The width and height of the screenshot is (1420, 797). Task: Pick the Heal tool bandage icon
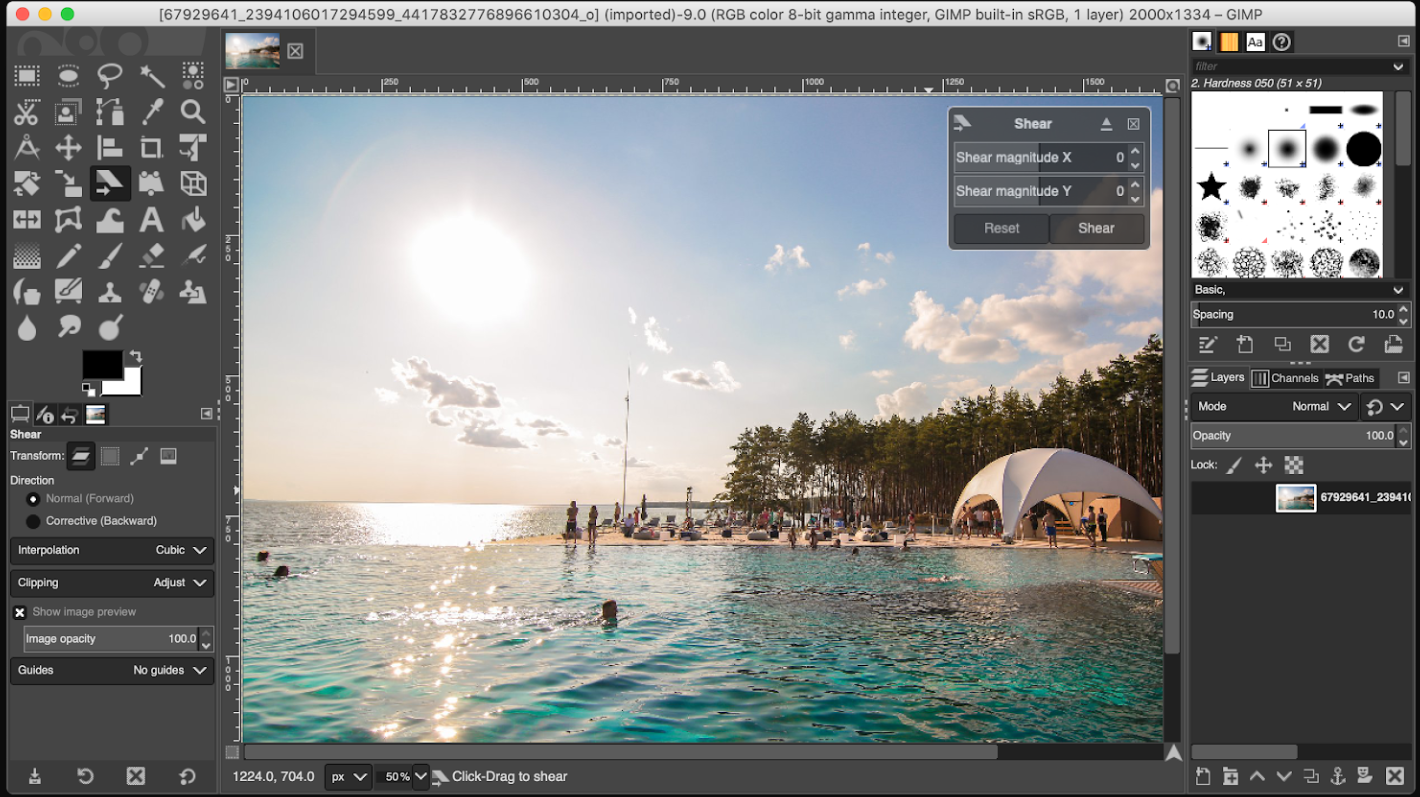tap(151, 292)
